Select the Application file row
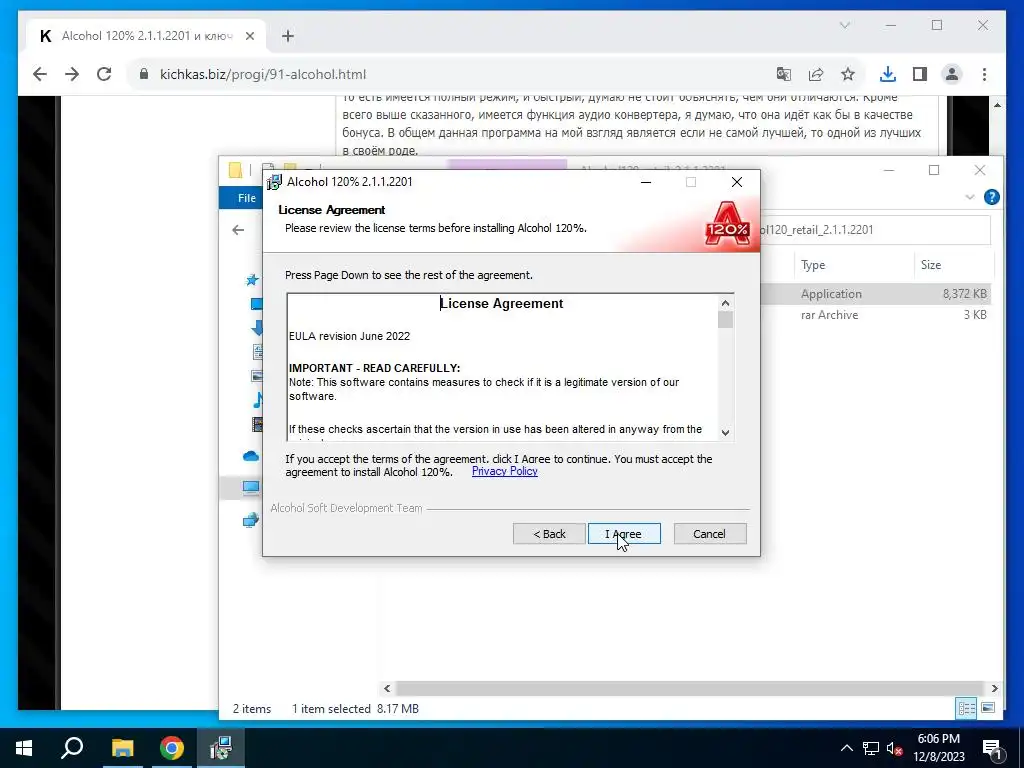This screenshot has width=1024, height=768. (x=875, y=294)
